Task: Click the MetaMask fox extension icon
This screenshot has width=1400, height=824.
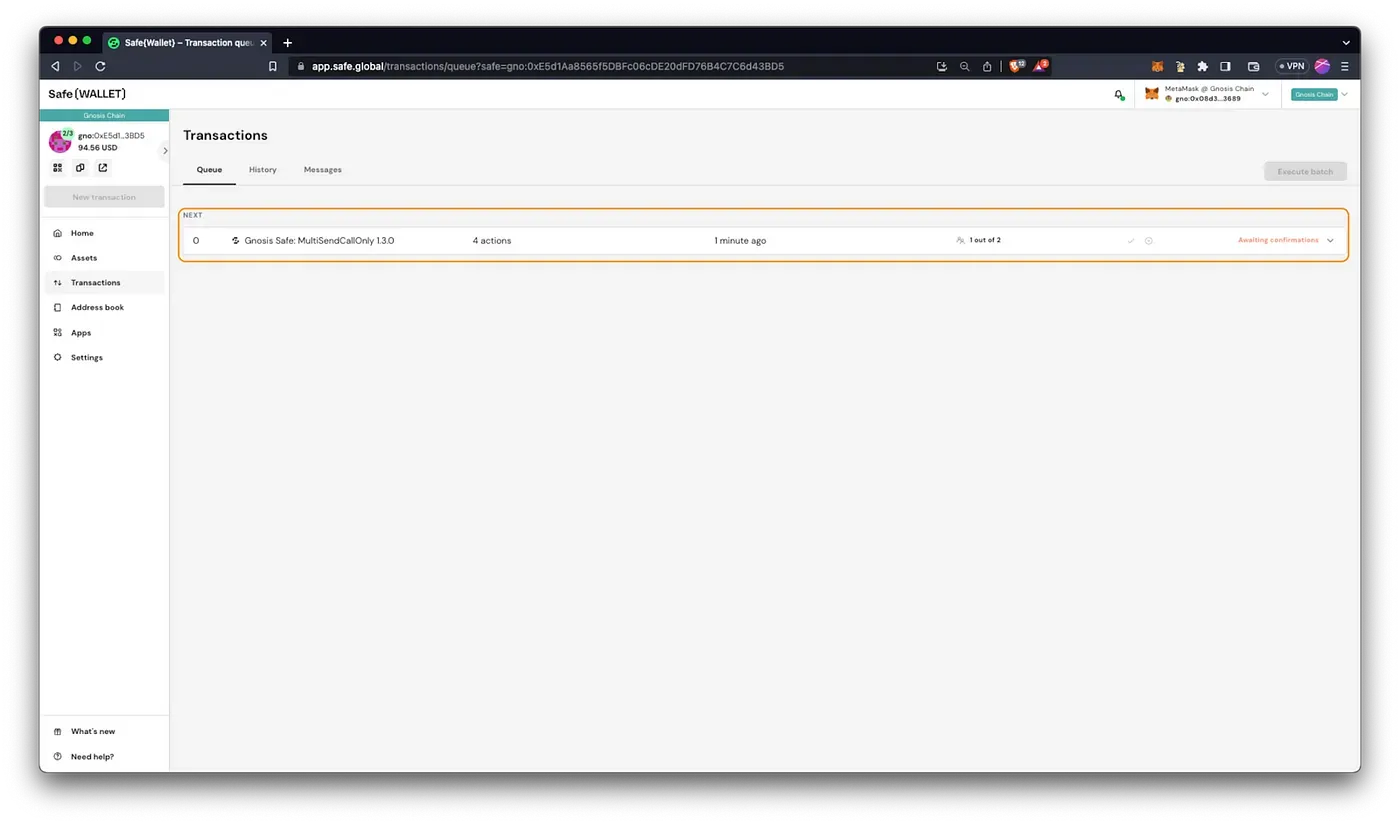Action: (x=1157, y=66)
